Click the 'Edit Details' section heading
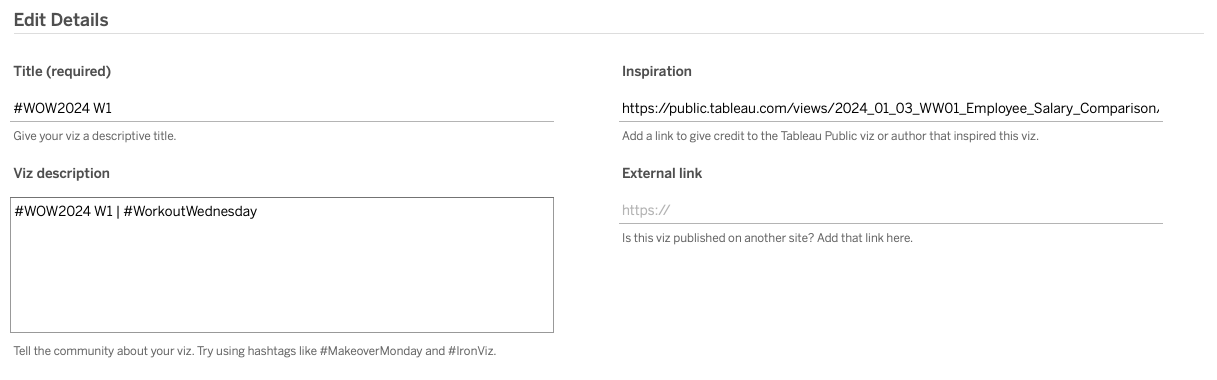The width and height of the screenshot is (1217, 380). click(61, 19)
